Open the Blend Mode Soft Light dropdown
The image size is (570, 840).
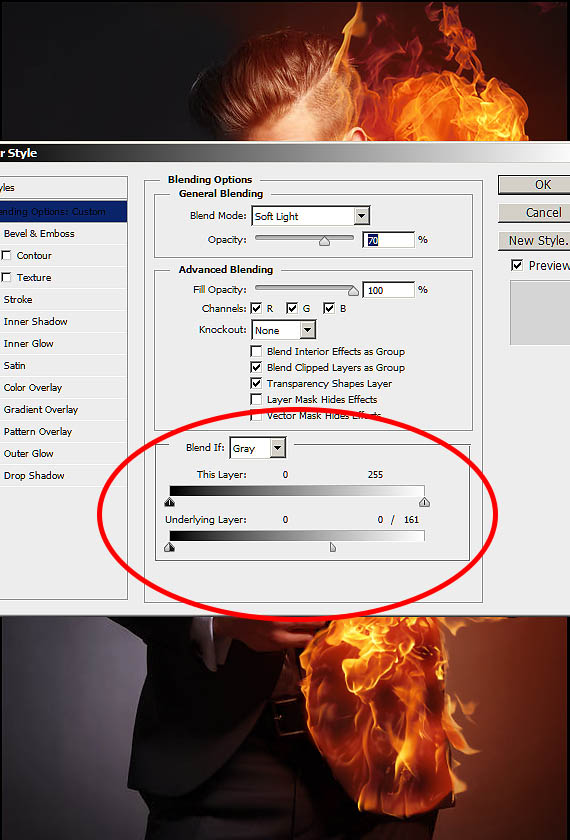pyautogui.click(x=310, y=216)
